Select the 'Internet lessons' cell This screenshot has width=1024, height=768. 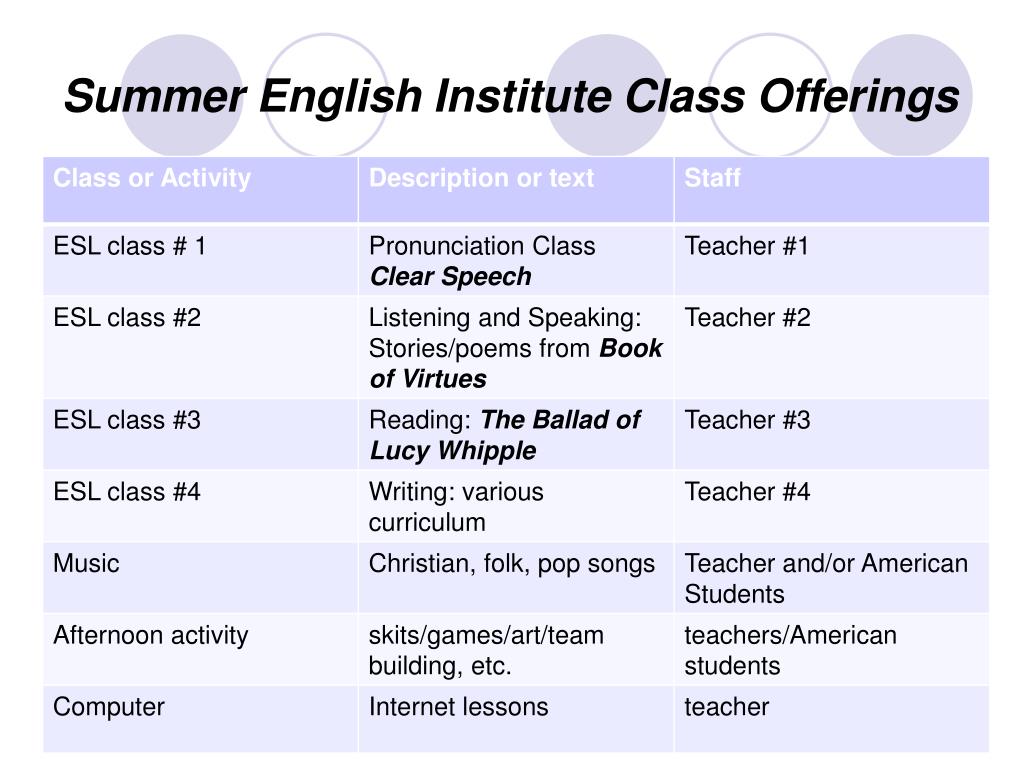[x=516, y=719]
